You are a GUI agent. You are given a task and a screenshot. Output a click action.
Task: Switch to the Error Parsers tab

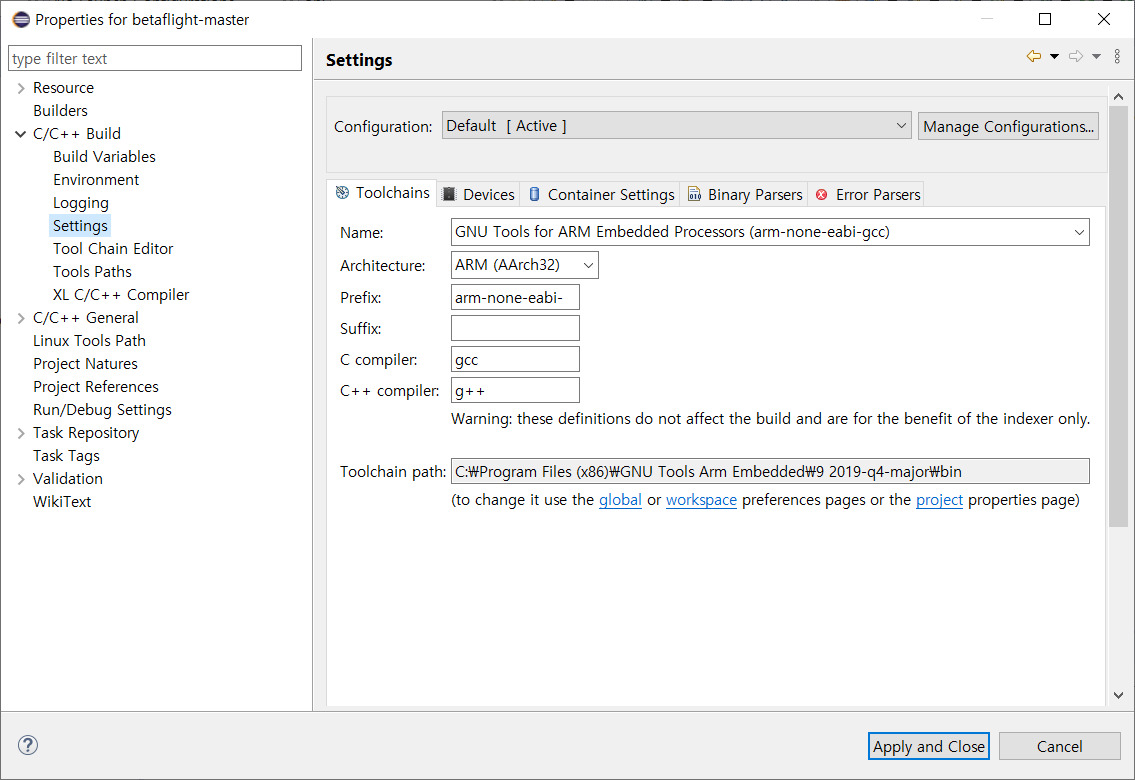(868, 195)
